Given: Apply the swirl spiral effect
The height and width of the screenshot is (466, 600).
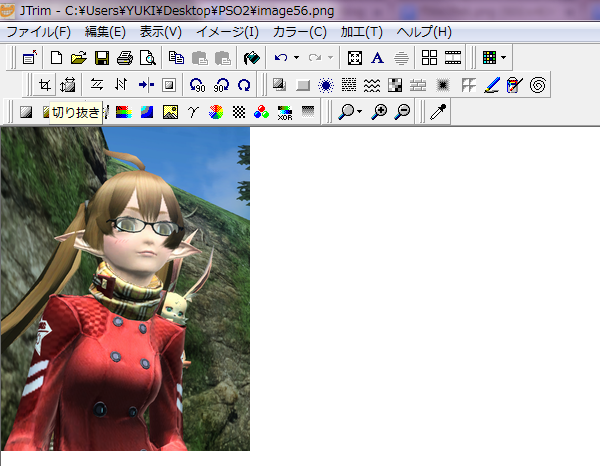Looking at the screenshot, I should [538, 85].
